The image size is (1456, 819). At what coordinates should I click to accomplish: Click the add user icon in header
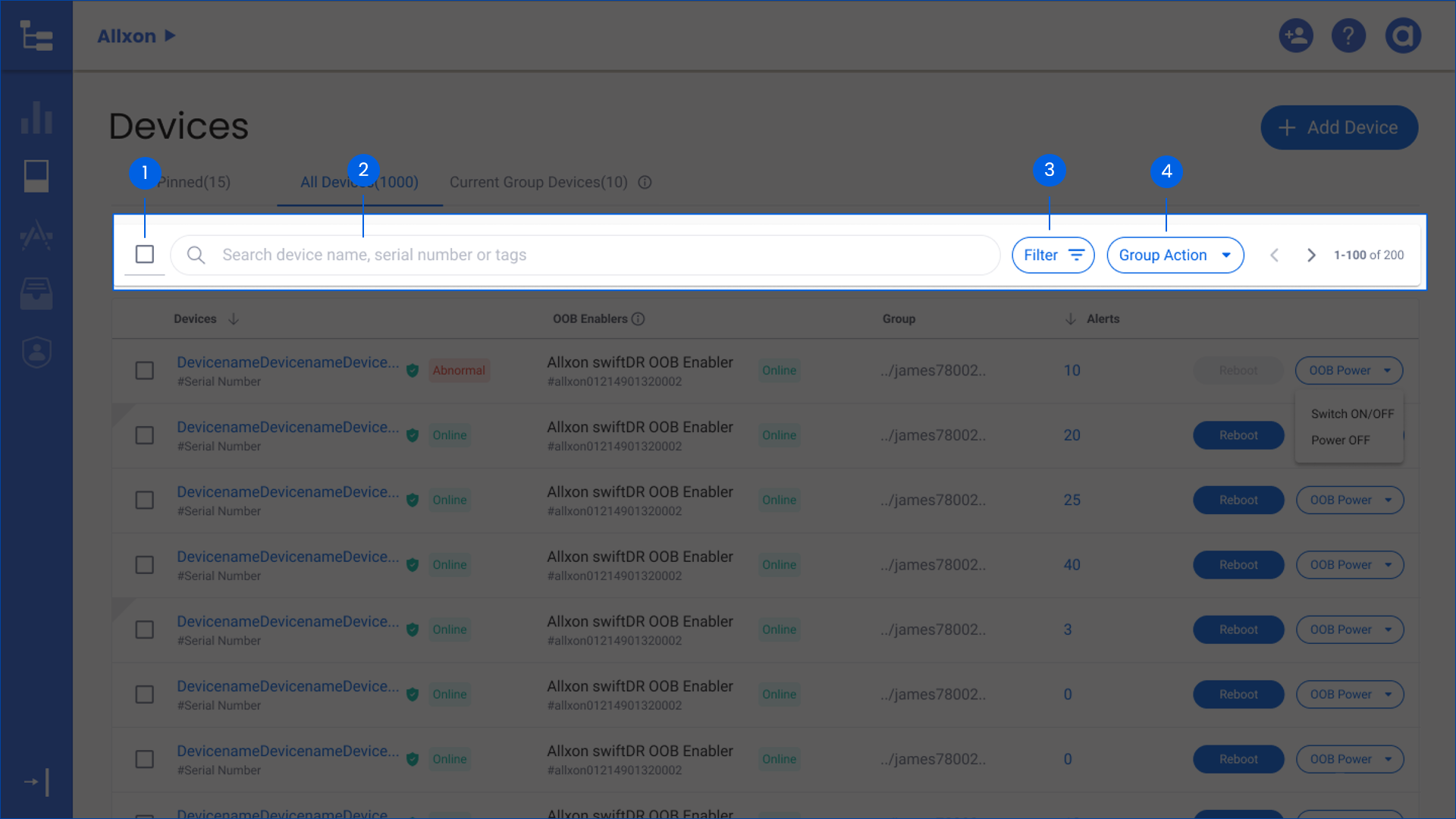pos(1296,36)
